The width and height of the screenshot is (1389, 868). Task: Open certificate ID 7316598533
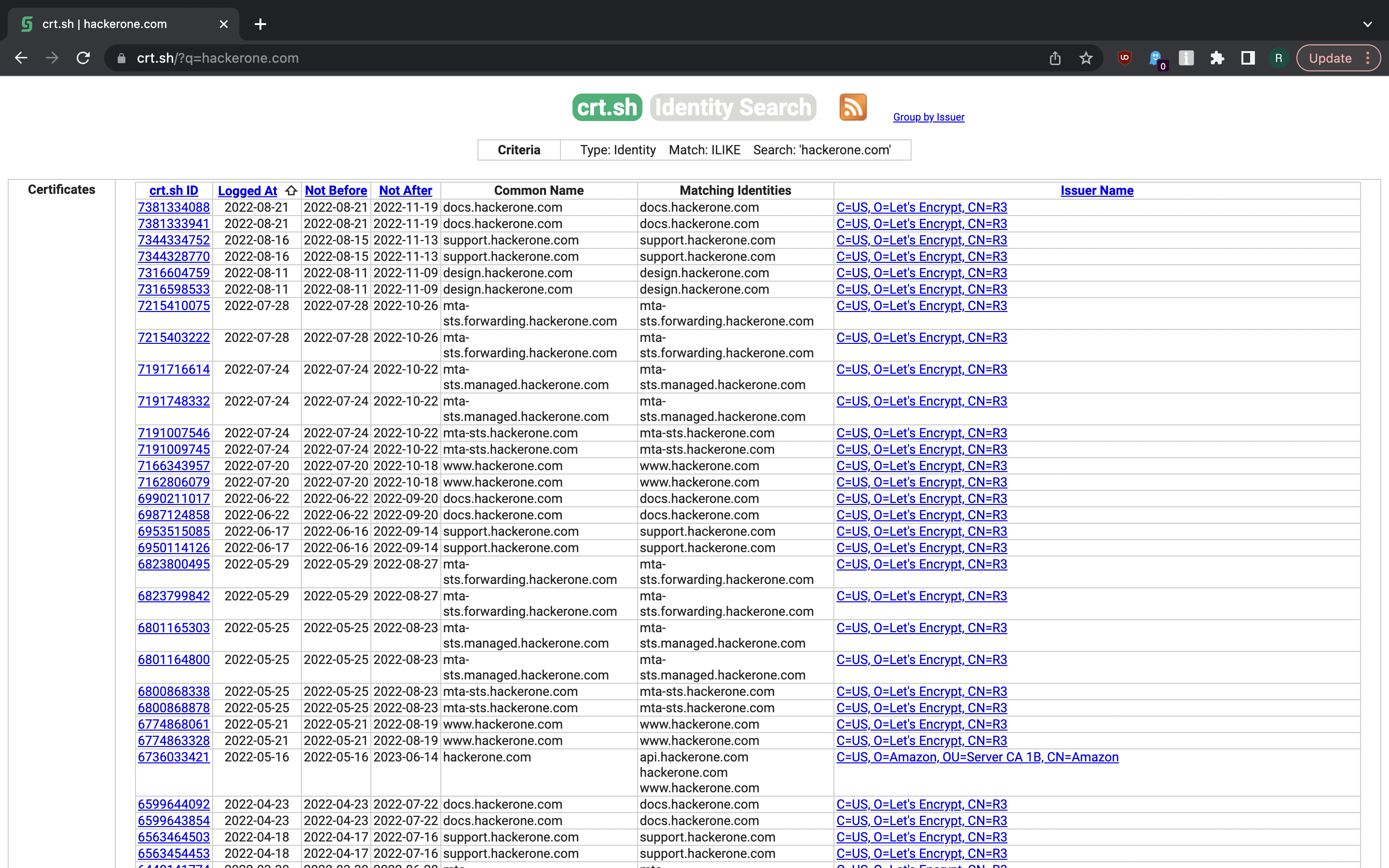coord(174,289)
